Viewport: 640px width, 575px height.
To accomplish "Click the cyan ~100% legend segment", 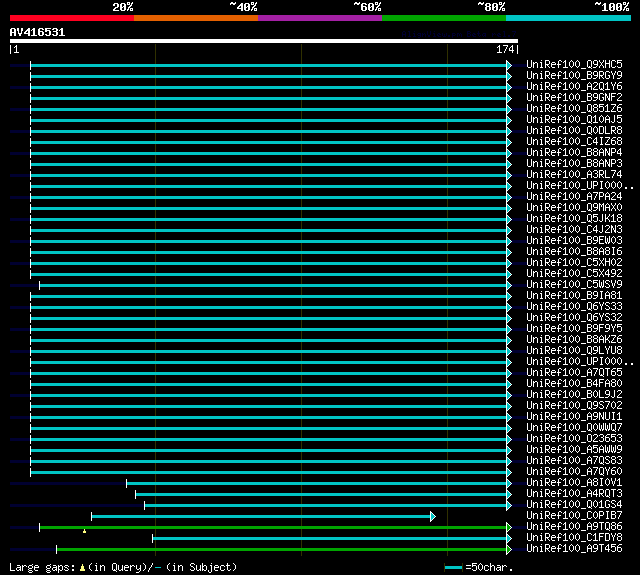I will (x=569, y=18).
